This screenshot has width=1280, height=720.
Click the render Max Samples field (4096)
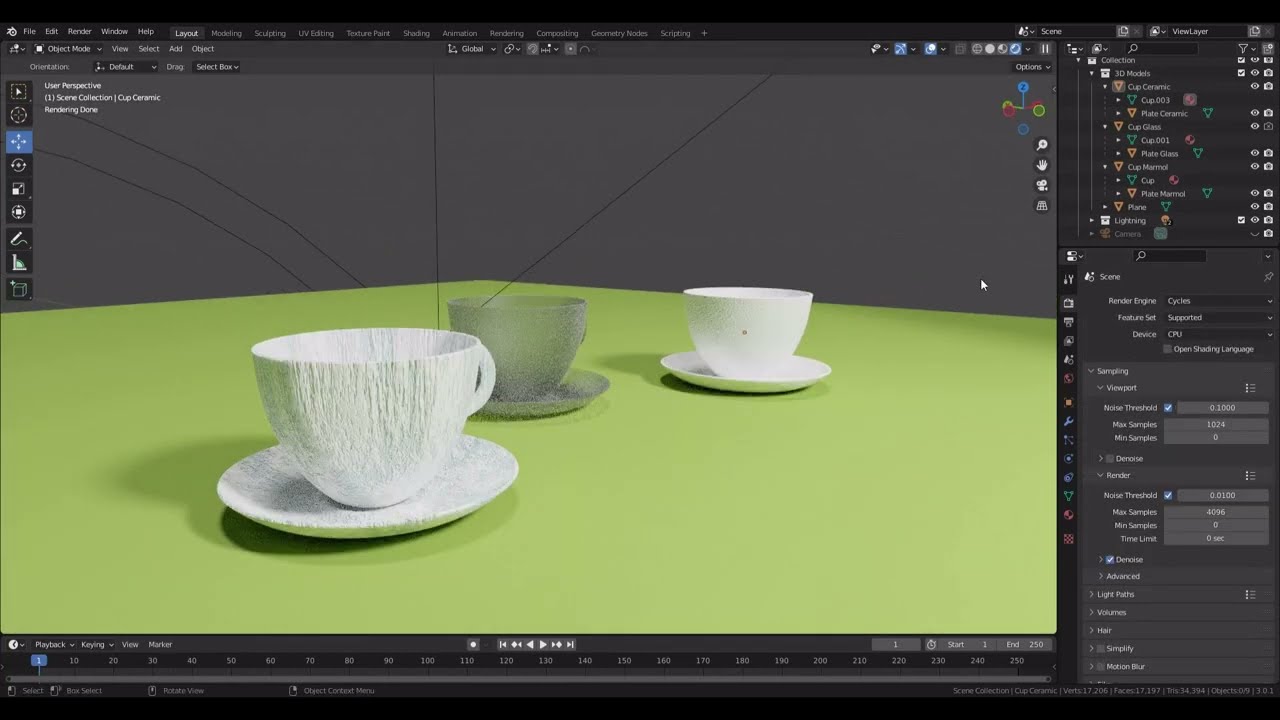(1216, 512)
